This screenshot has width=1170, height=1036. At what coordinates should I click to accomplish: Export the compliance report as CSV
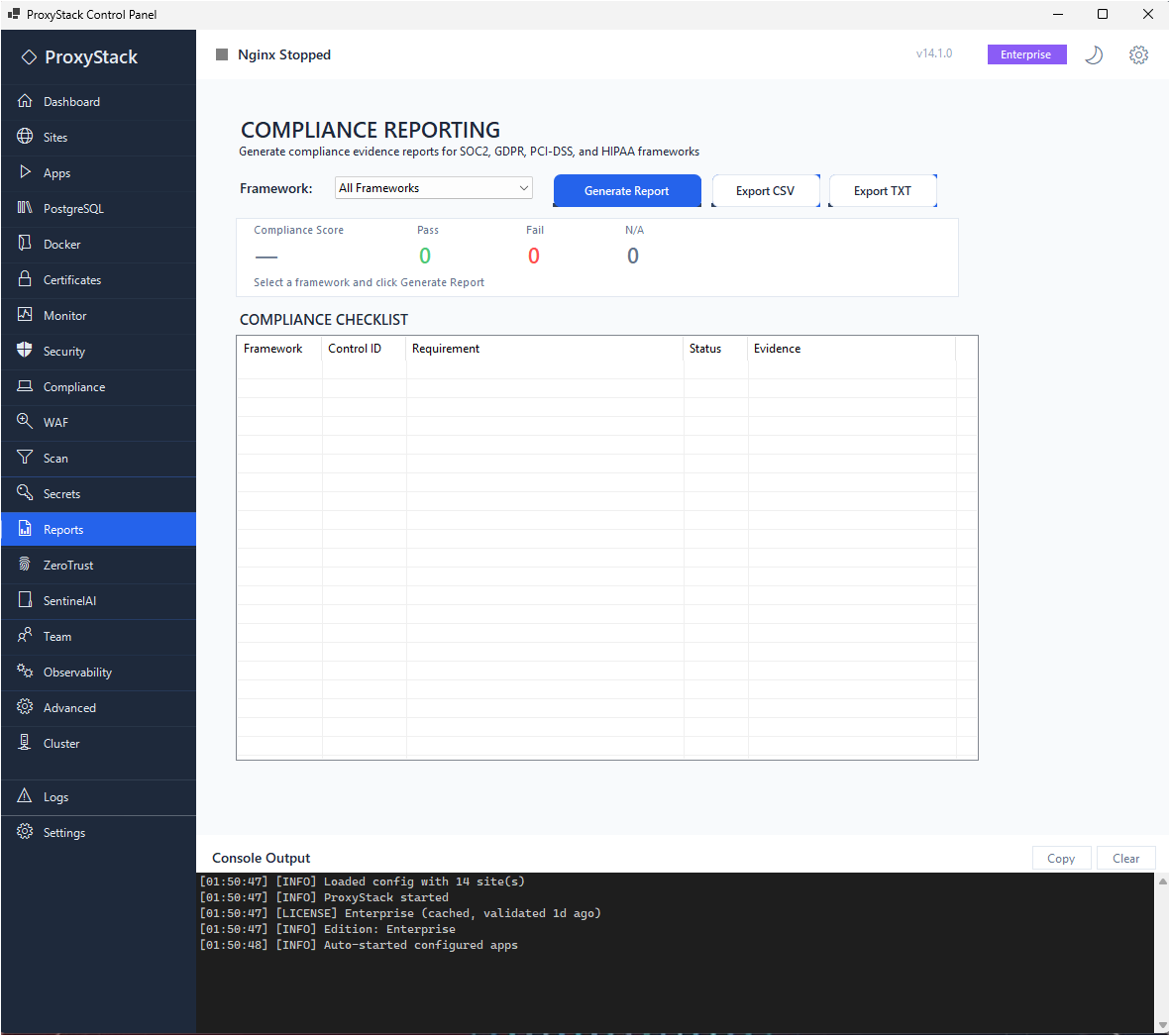tap(766, 190)
